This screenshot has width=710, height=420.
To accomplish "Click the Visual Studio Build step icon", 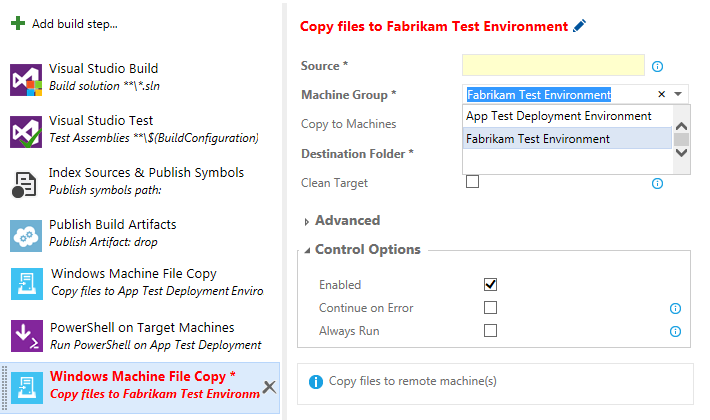I will (25, 79).
